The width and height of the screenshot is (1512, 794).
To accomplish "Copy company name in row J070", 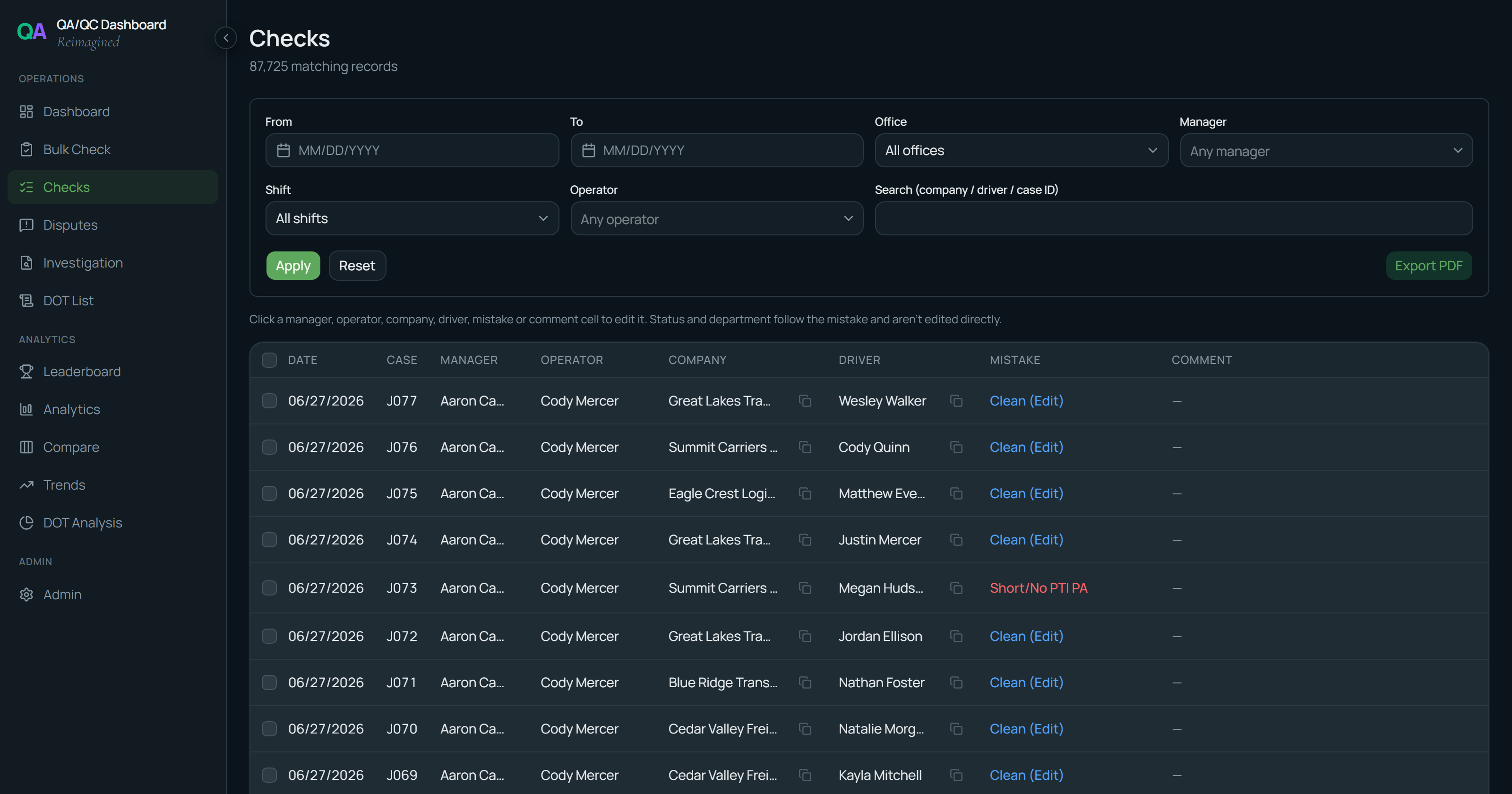I will point(805,729).
